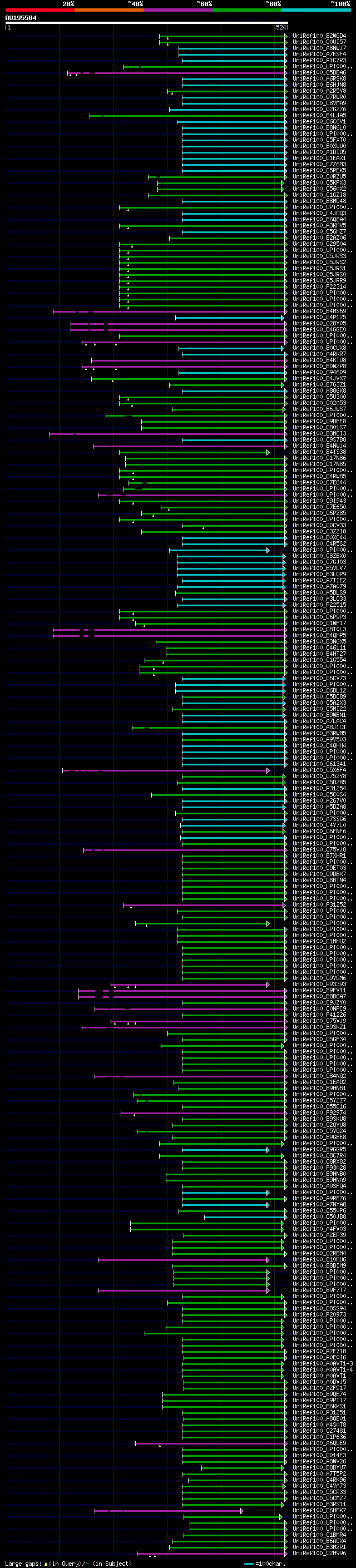Image resolution: width=356 pixels, height=1568 pixels.
Task: Click the 524 query length label
Action: 280,27
